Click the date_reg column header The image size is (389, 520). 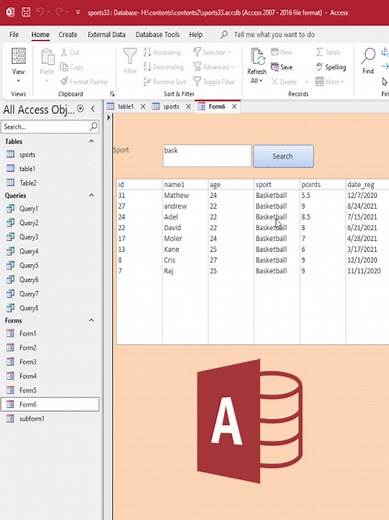coord(361,184)
